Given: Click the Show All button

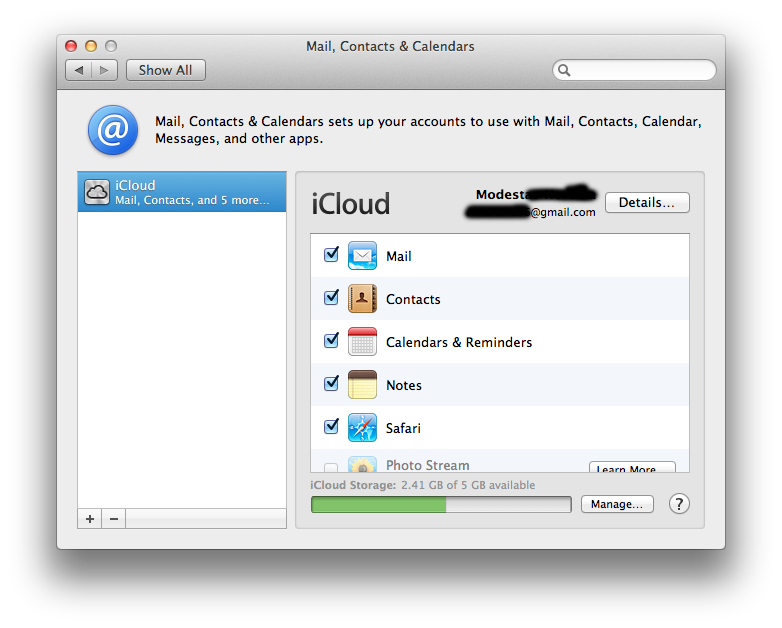Looking at the screenshot, I should [x=166, y=70].
